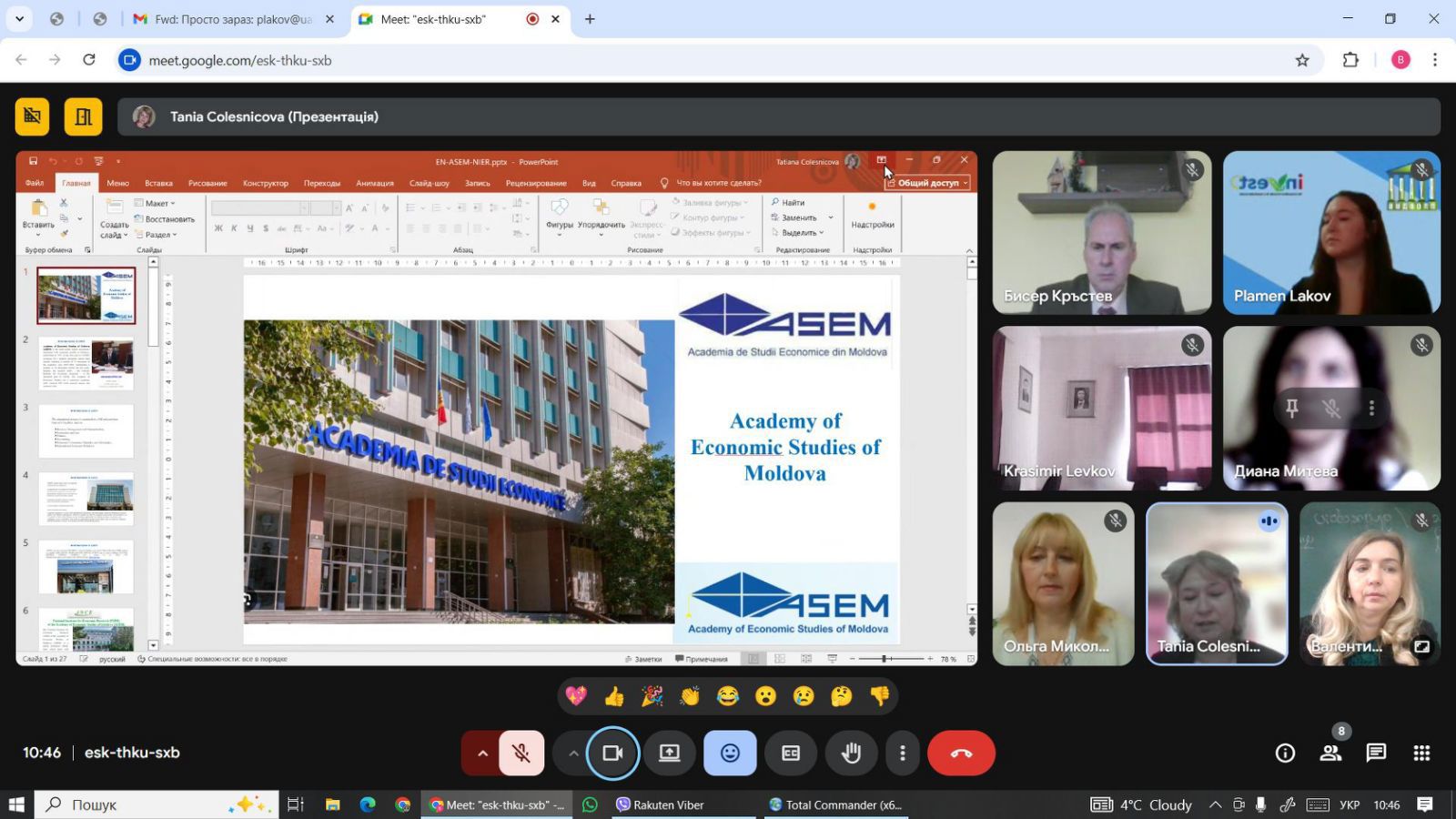1456x819 pixels.
Task: Open Task View on the taskbar
Action: [295, 804]
